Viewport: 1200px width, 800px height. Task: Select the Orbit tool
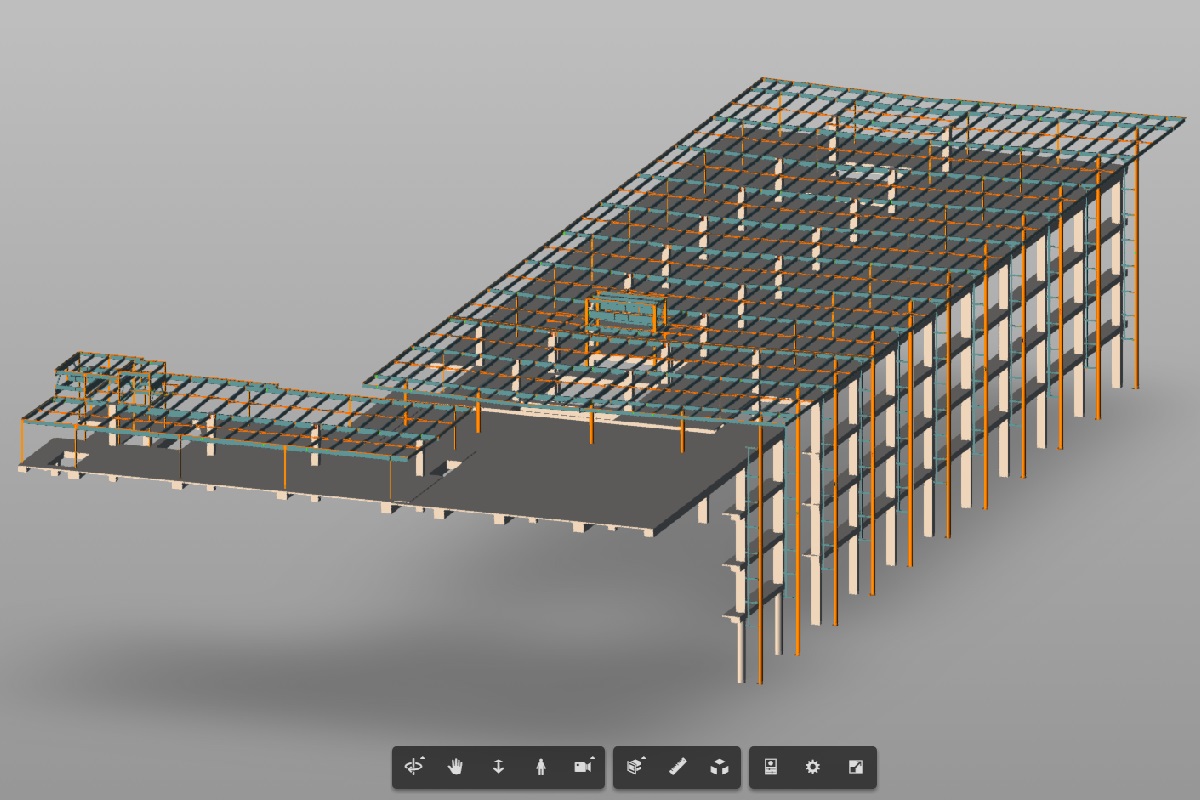pyautogui.click(x=414, y=767)
